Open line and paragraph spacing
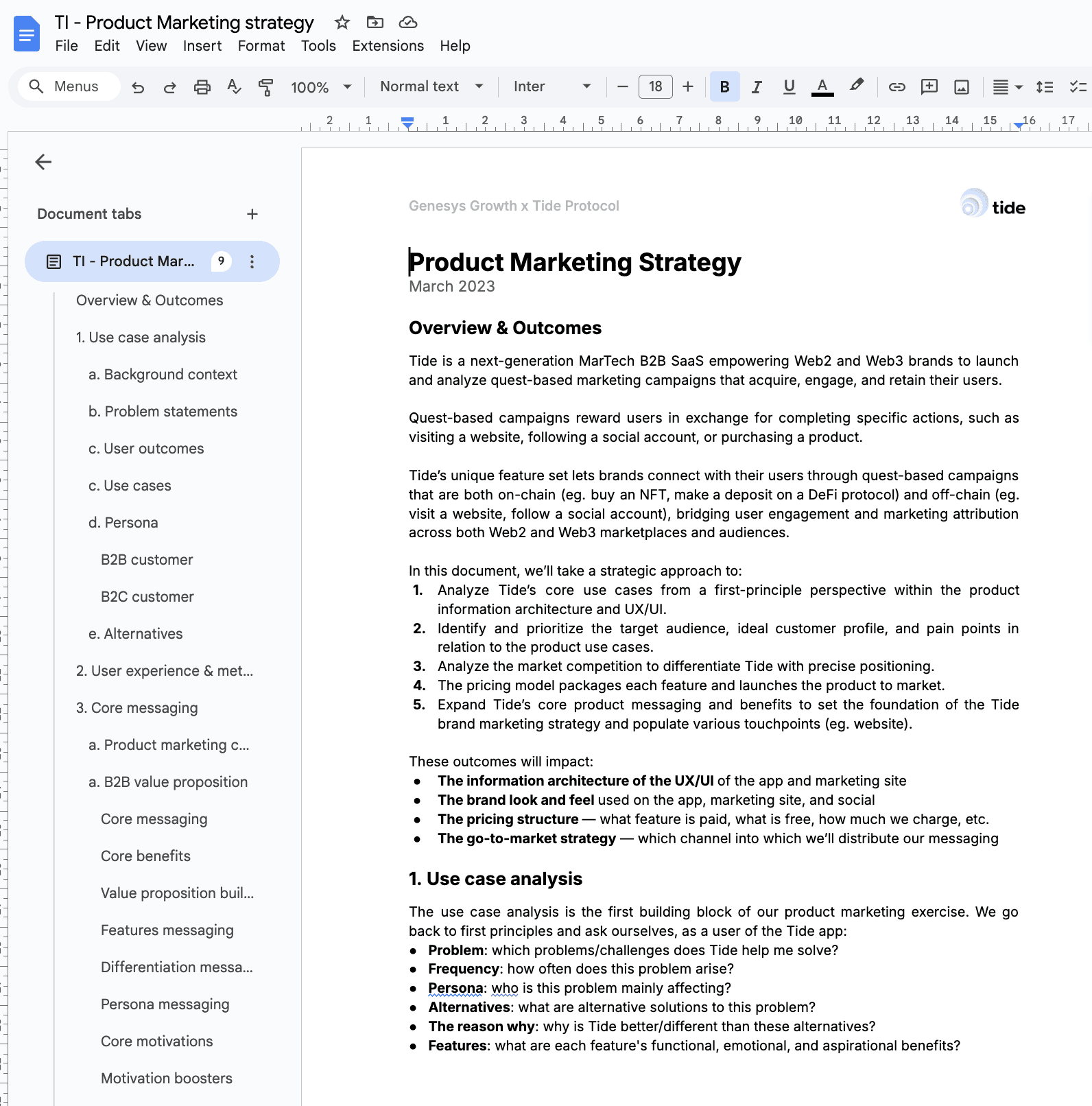1092x1106 pixels. (1045, 86)
